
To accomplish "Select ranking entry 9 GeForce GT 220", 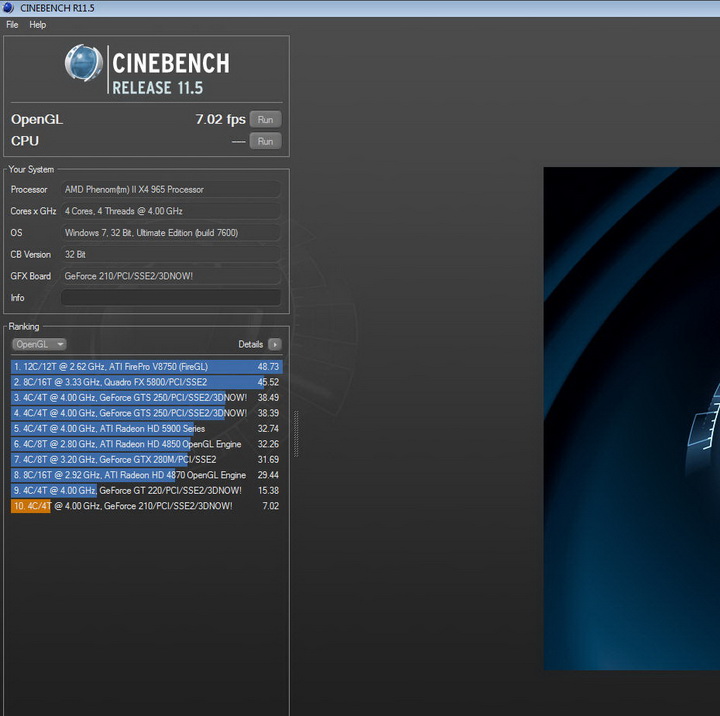I will pos(146,490).
